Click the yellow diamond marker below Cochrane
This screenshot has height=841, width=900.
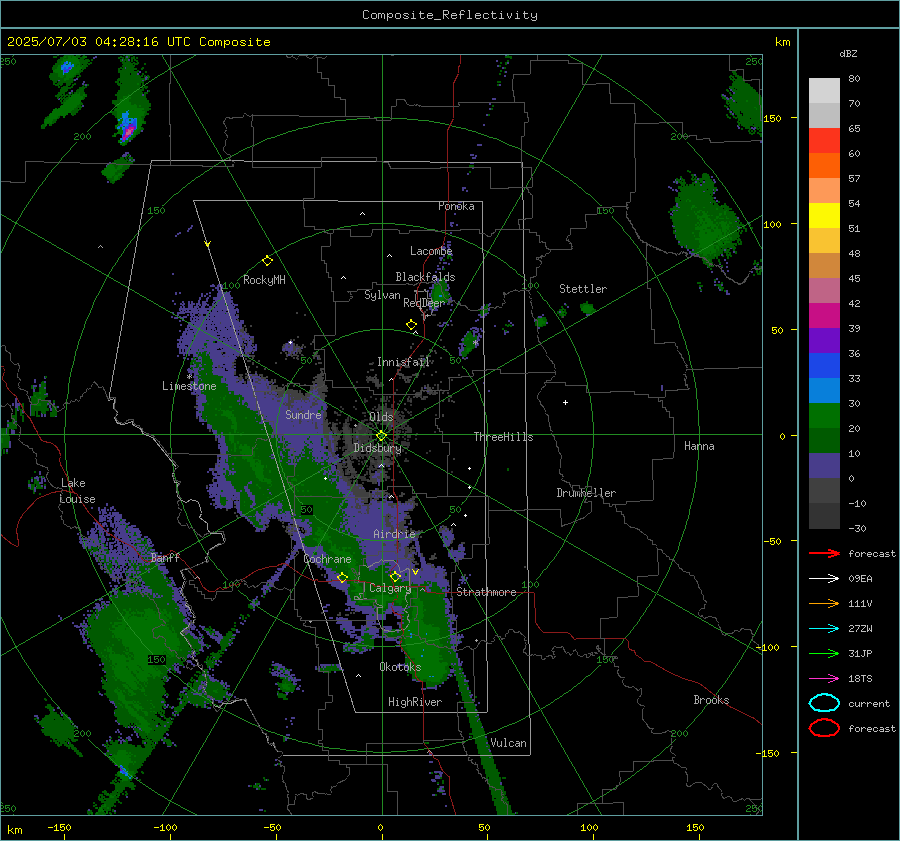point(342,577)
